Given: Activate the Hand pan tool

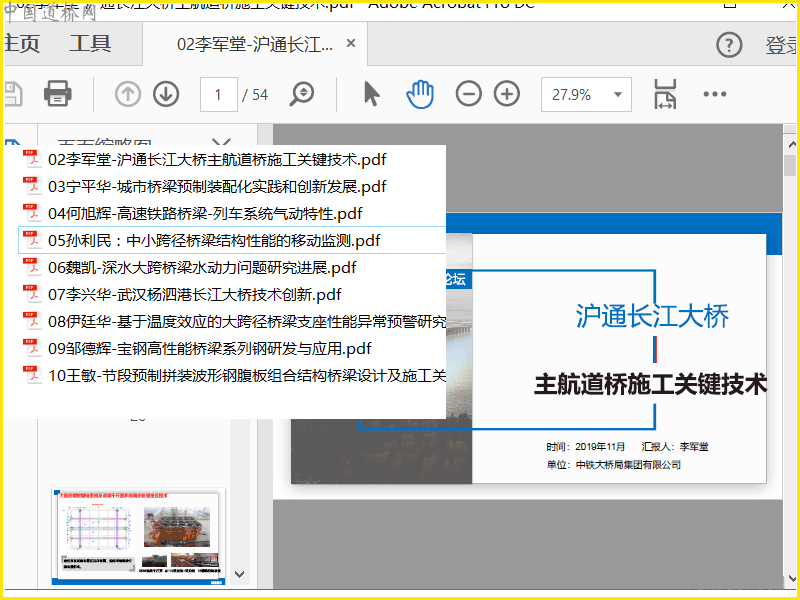Looking at the screenshot, I should [420, 94].
